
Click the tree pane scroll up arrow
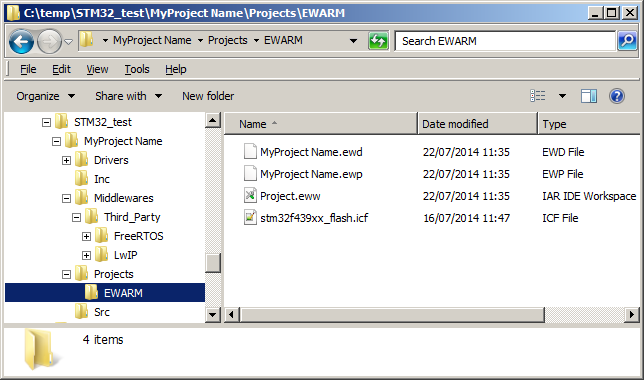(x=213, y=120)
